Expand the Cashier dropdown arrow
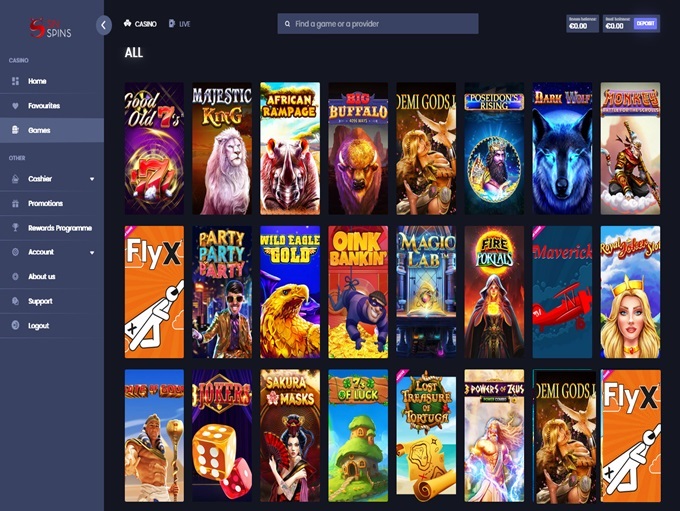680x511 pixels. point(92,179)
